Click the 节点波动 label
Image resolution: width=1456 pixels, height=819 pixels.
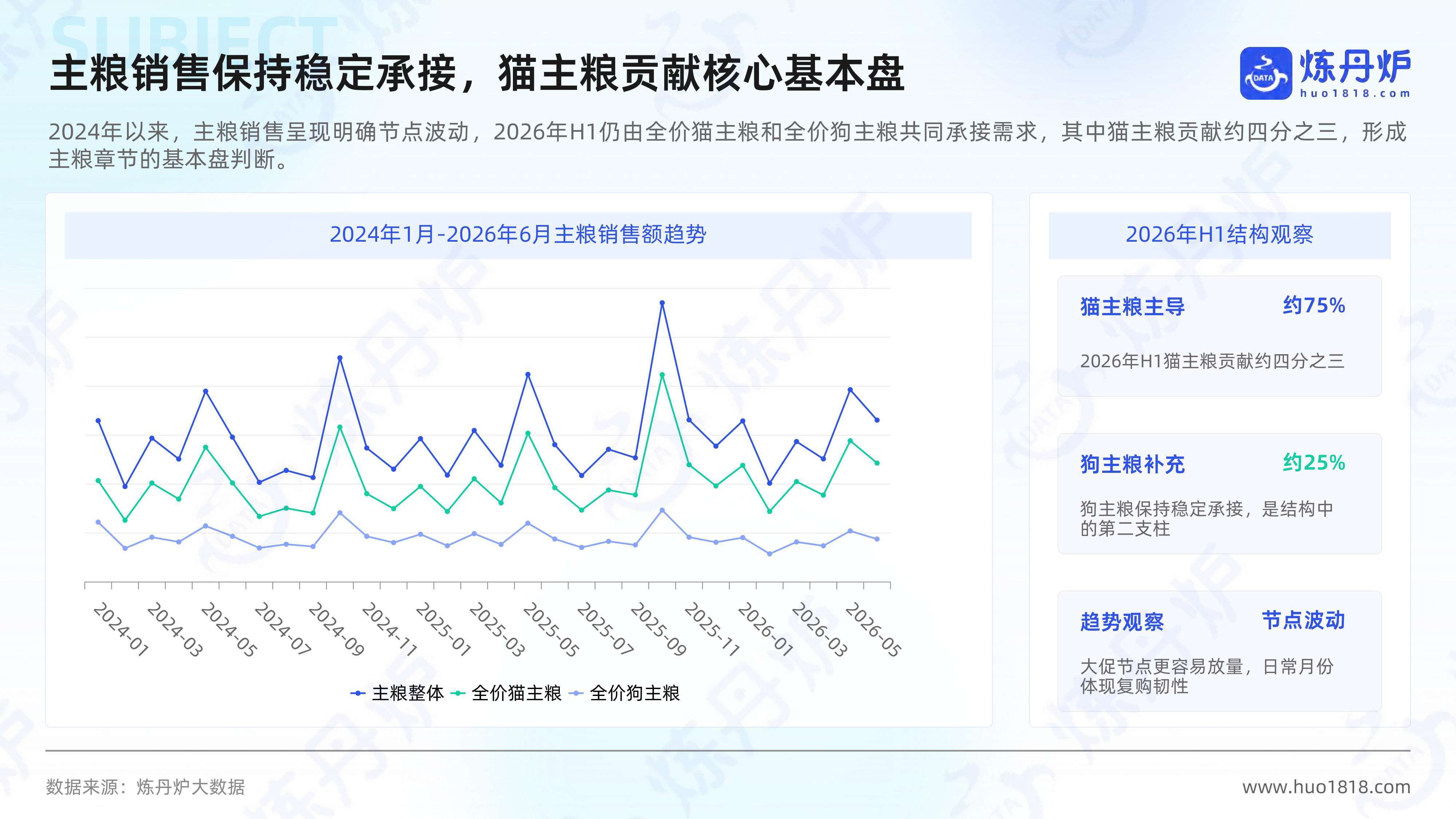click(x=1303, y=620)
